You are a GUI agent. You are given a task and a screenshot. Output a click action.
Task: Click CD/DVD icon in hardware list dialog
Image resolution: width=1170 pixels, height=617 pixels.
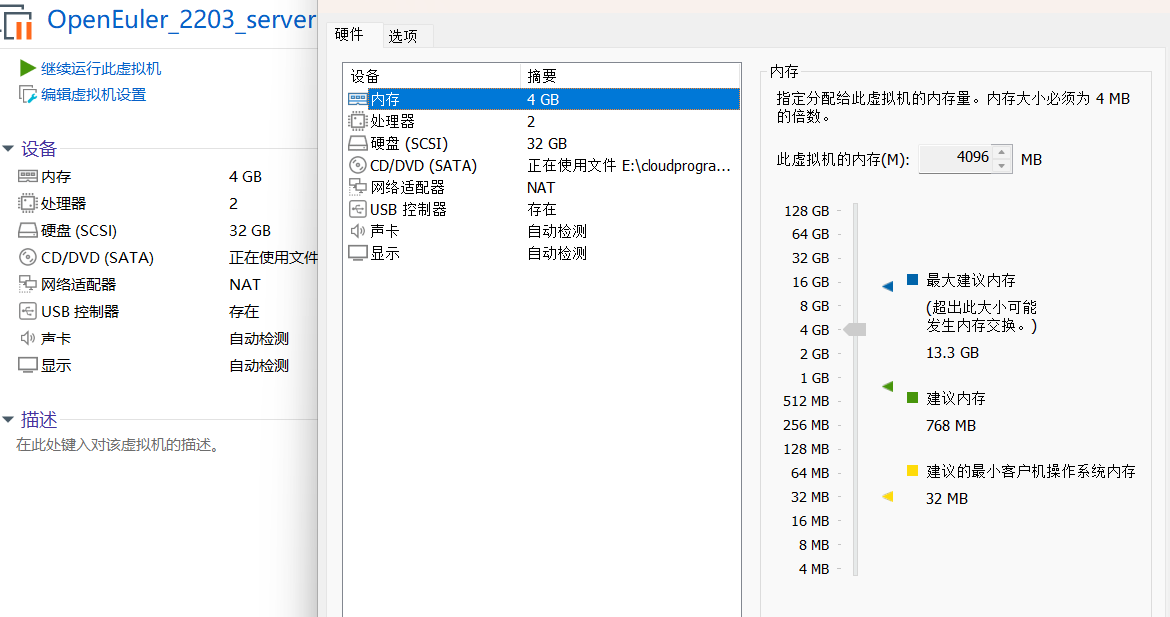tap(357, 165)
